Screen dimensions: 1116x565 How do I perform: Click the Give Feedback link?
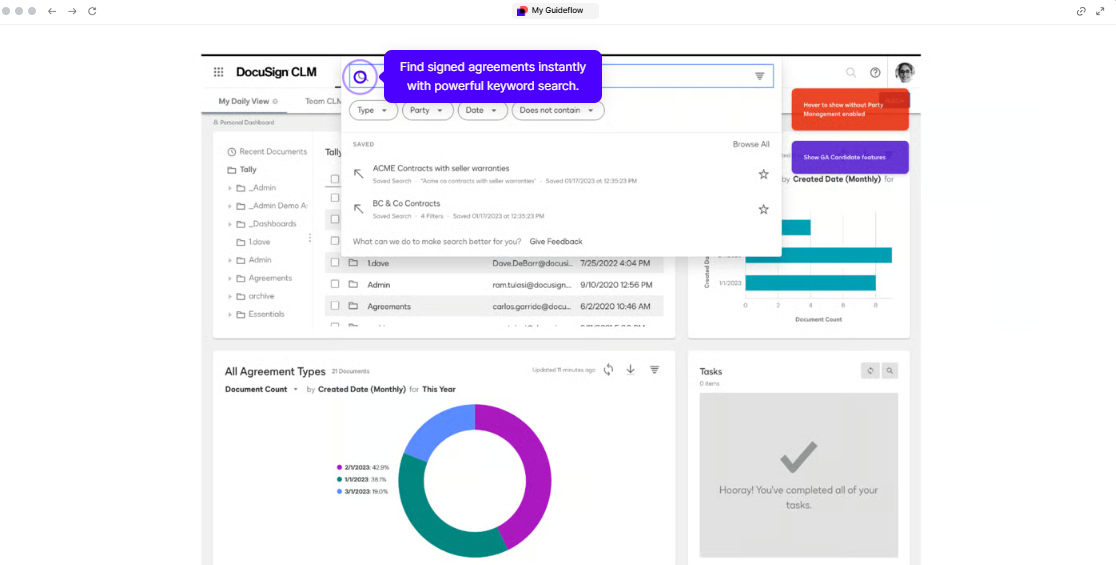pos(556,241)
